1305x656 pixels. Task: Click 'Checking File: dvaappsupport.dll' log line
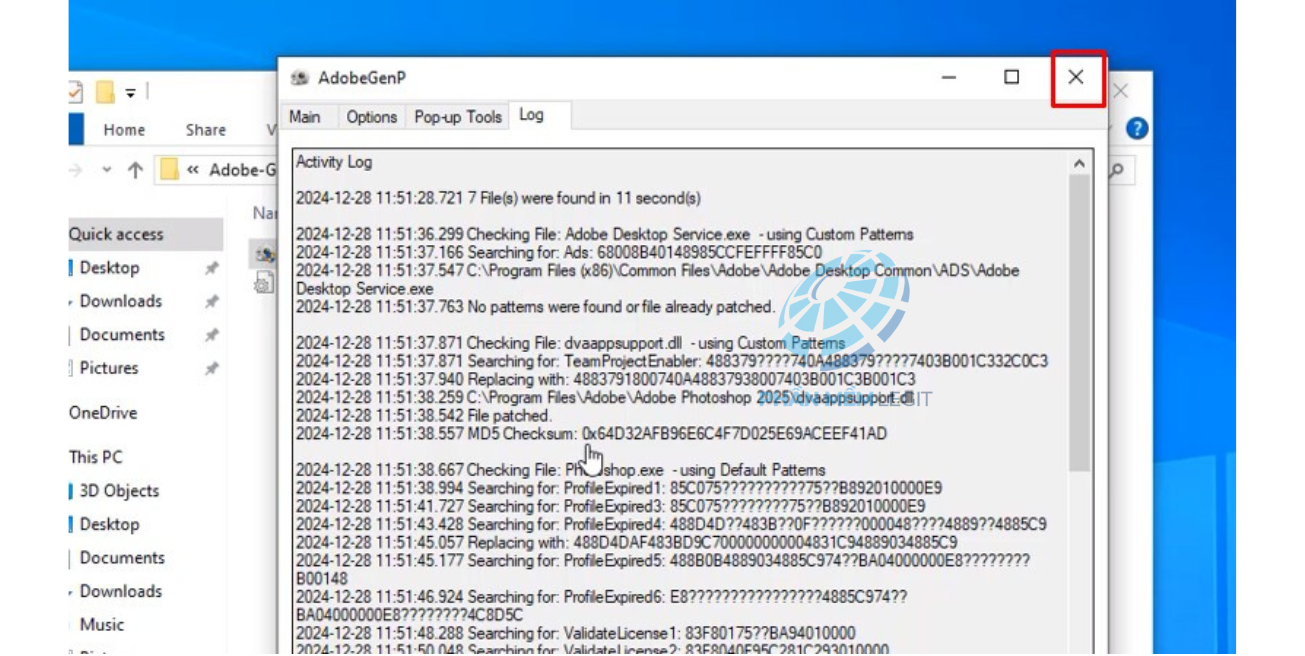tap(570, 343)
